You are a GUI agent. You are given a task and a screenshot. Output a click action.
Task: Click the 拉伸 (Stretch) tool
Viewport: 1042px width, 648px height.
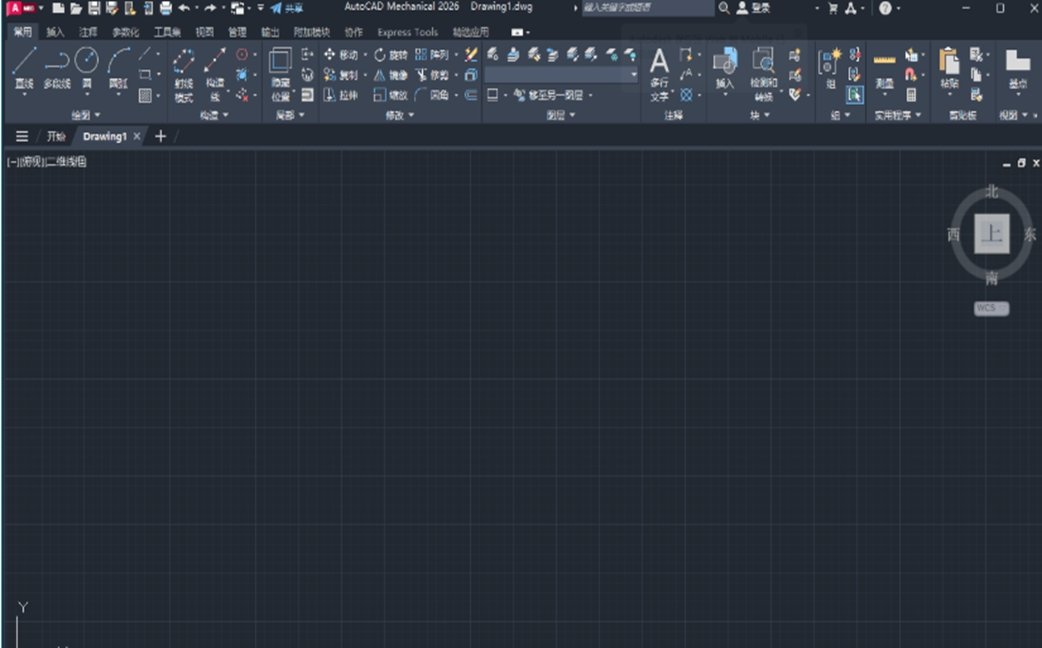click(x=341, y=95)
